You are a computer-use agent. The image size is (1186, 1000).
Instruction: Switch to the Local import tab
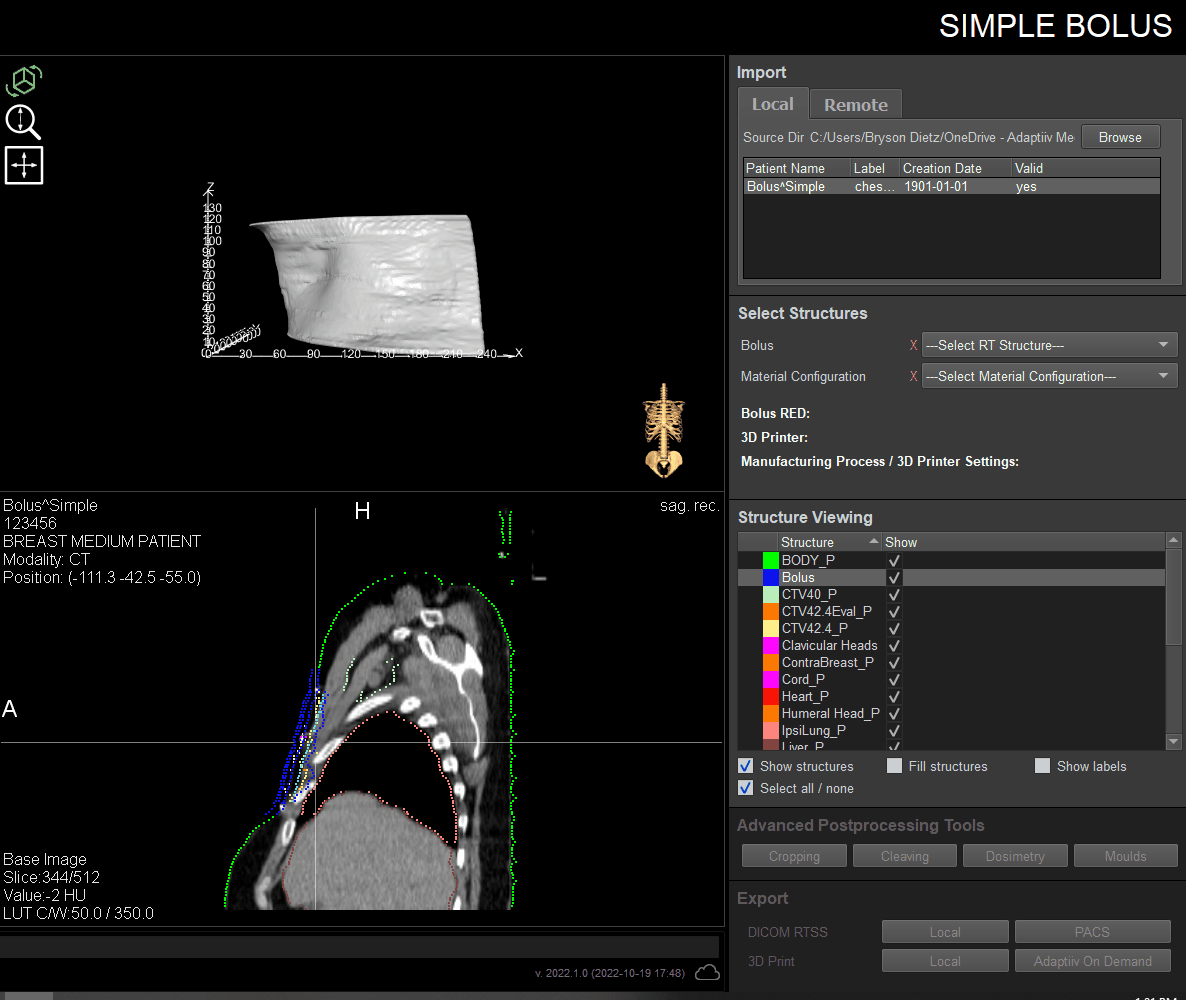pyautogui.click(x=773, y=104)
